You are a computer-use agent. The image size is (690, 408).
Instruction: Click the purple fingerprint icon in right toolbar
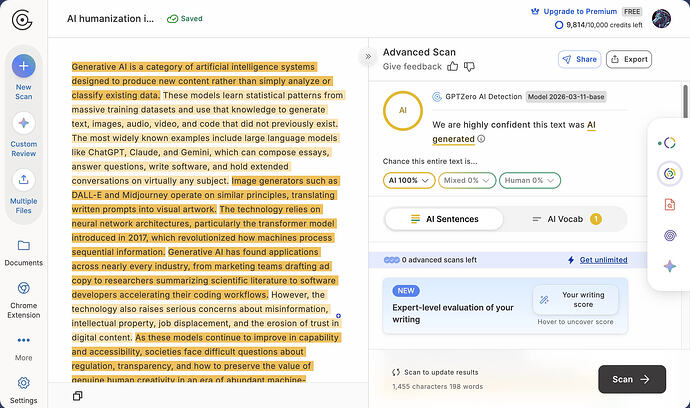[x=670, y=235]
